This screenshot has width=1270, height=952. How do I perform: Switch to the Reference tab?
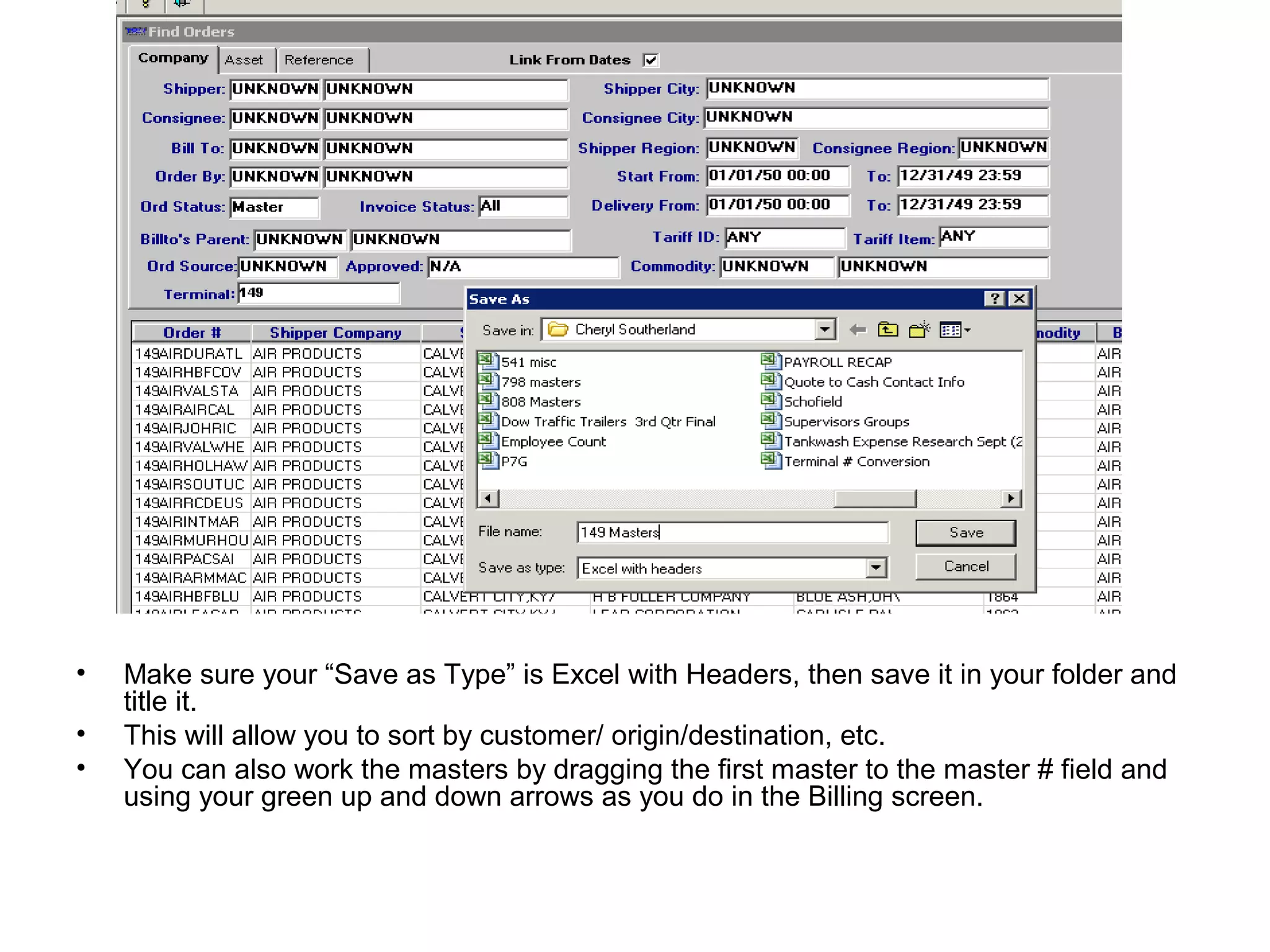tap(319, 60)
